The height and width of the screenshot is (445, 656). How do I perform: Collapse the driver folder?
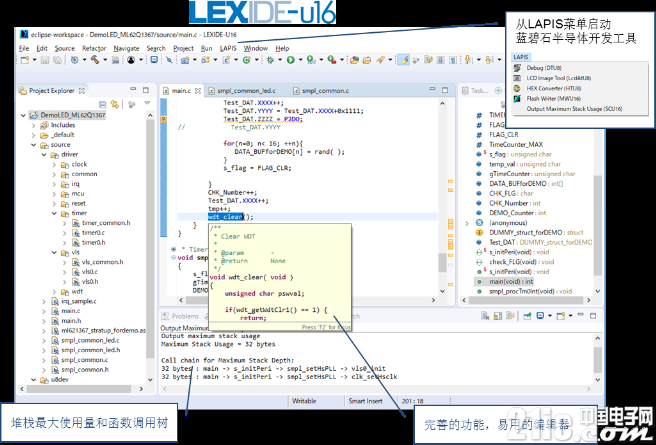44,155
